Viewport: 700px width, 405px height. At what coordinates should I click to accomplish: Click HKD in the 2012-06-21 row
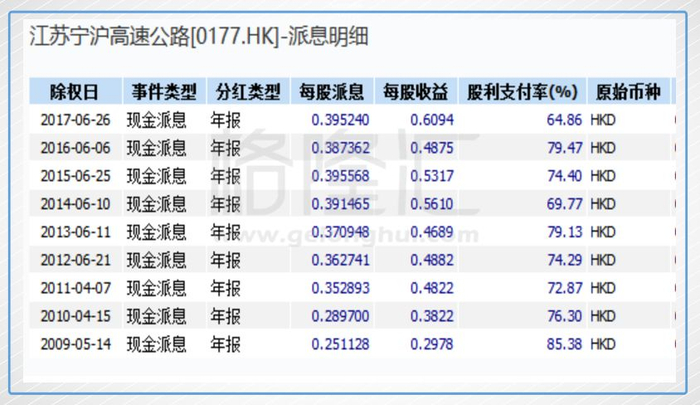point(603,260)
